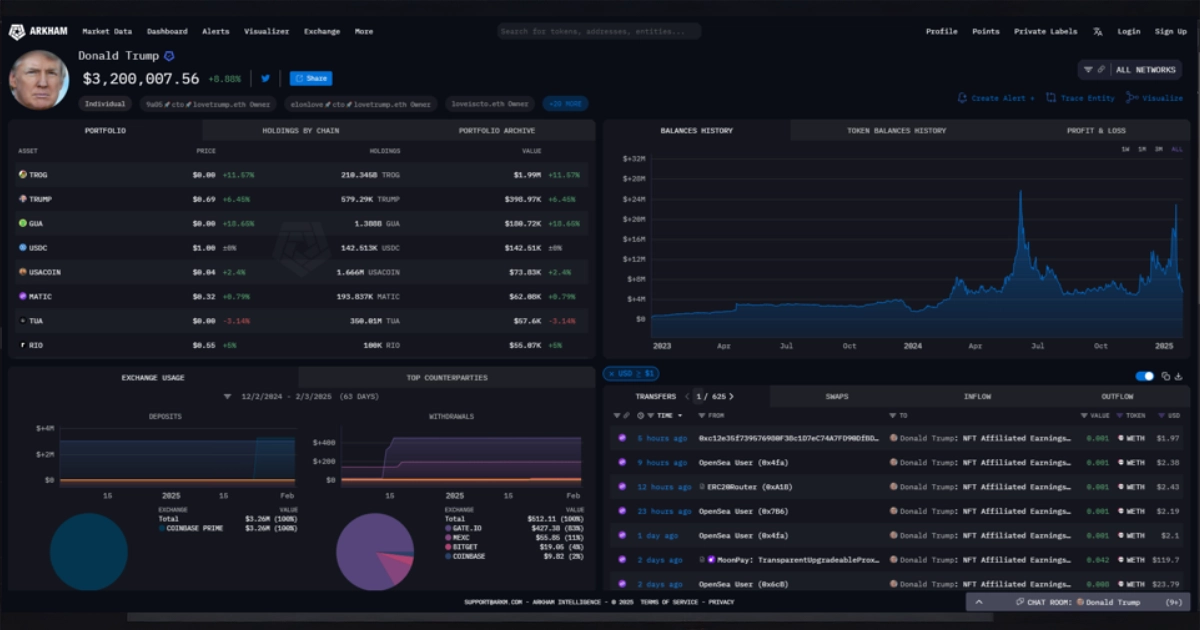Click the +20 MORE tags button

click(x=565, y=104)
